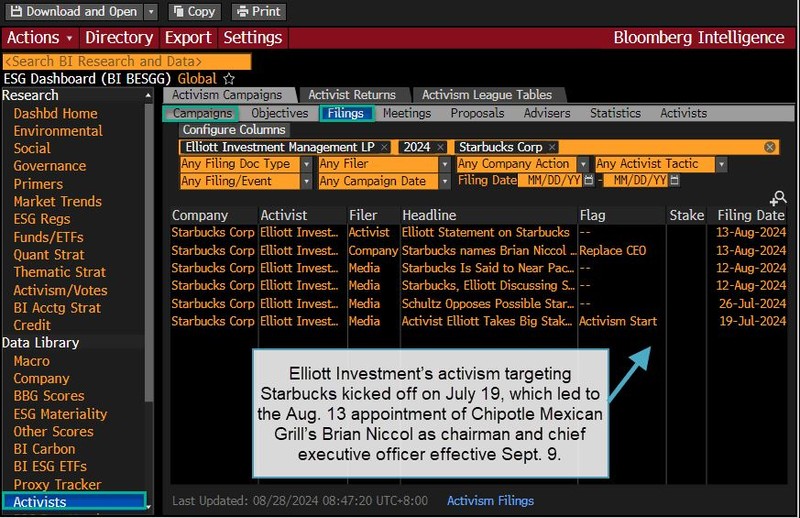Select the Filings sub-tab
Image resolution: width=800 pixels, height=518 pixels.
(x=346, y=113)
